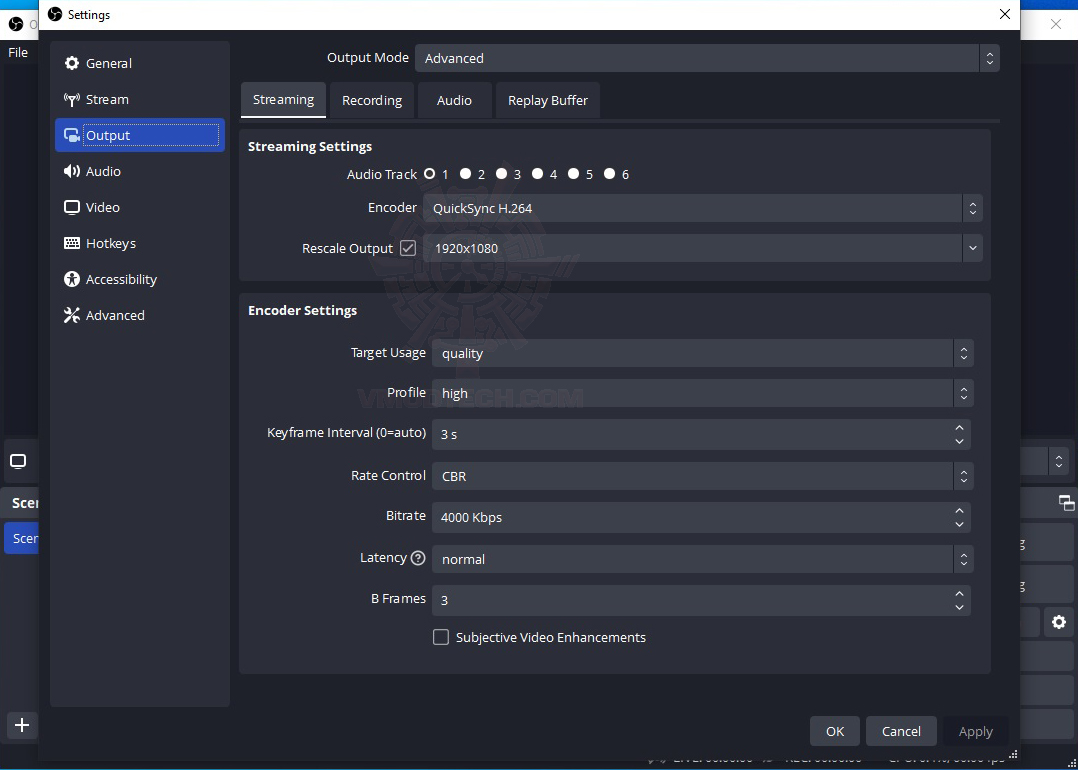
Task: Click the Bitrate input field
Action: click(701, 517)
